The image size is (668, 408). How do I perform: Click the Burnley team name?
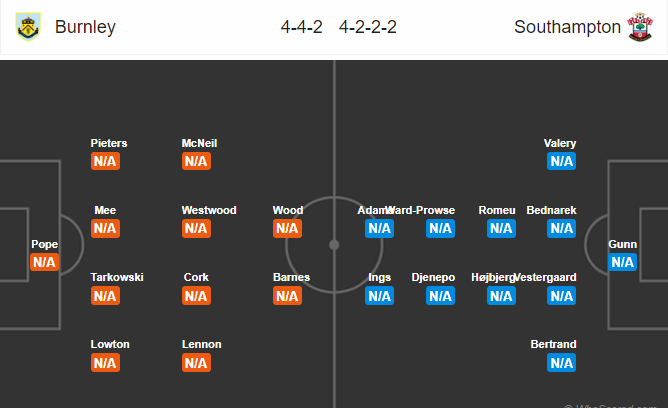pos(85,27)
